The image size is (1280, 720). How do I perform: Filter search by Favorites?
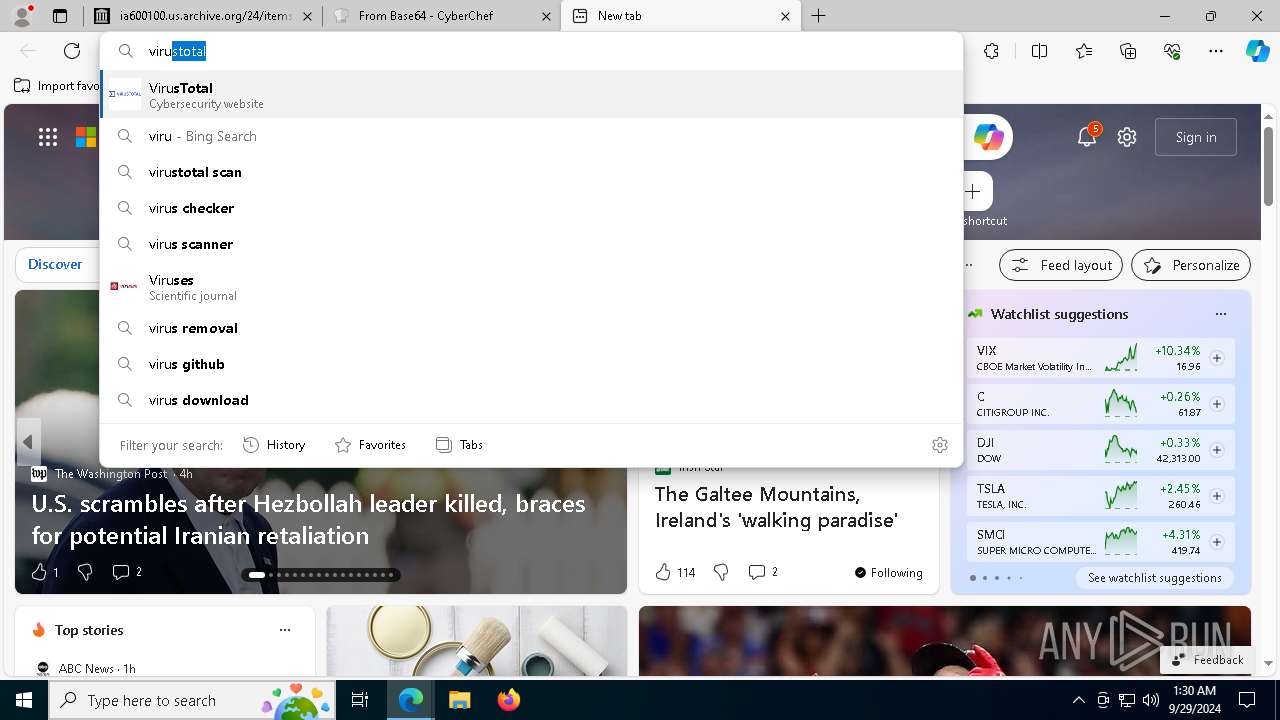click(x=370, y=445)
